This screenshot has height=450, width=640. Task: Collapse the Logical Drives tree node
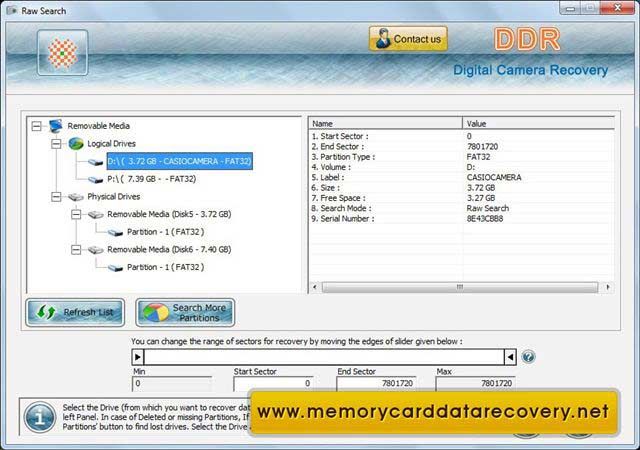click(57, 144)
